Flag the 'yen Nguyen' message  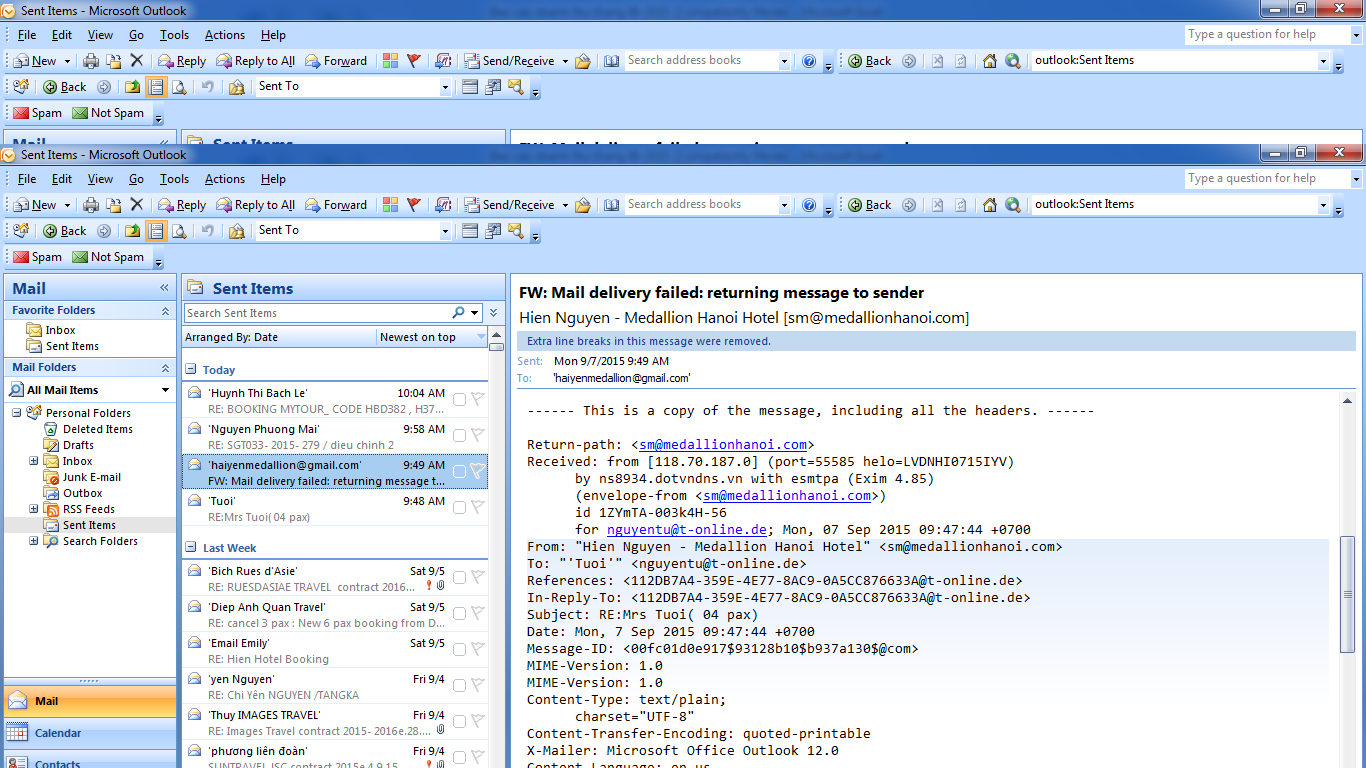(x=477, y=685)
